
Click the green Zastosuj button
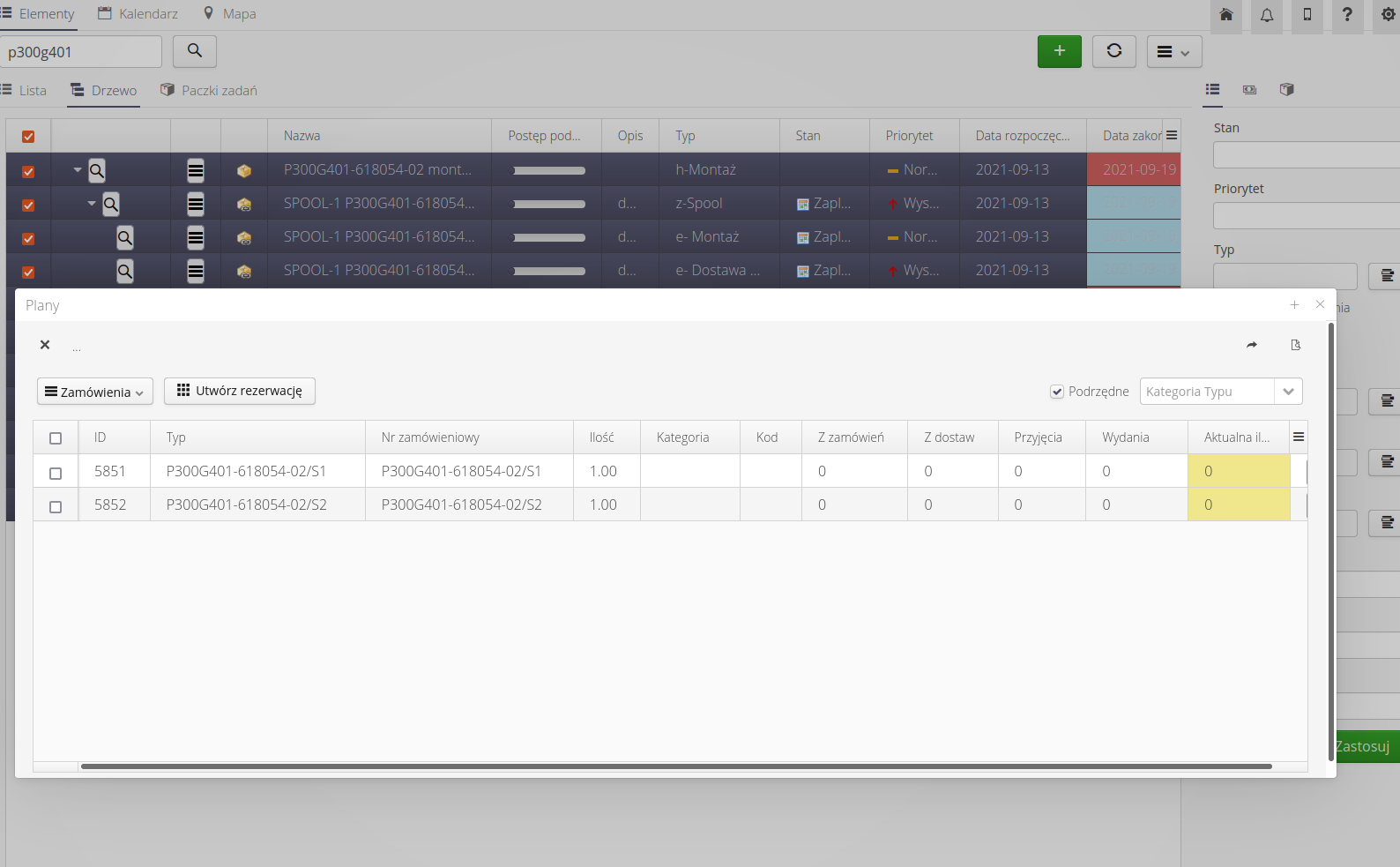(1366, 746)
